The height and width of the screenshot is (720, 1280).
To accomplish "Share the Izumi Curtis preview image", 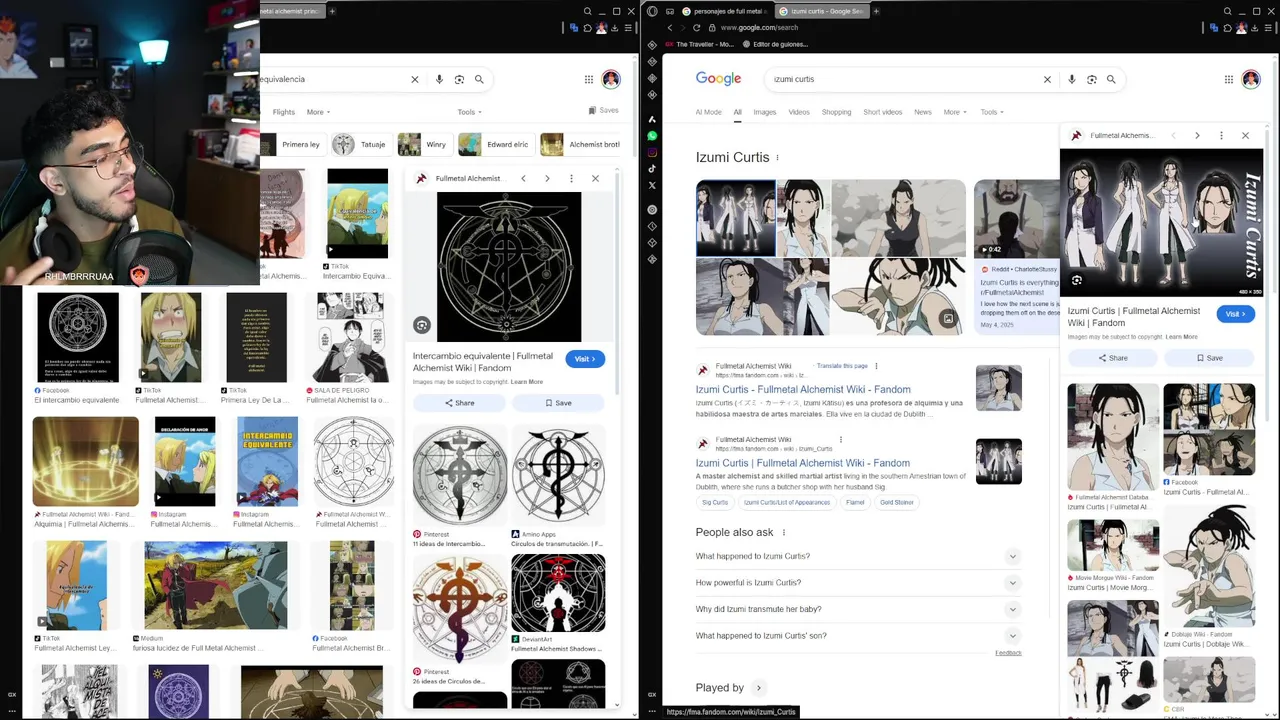I will (1112, 358).
